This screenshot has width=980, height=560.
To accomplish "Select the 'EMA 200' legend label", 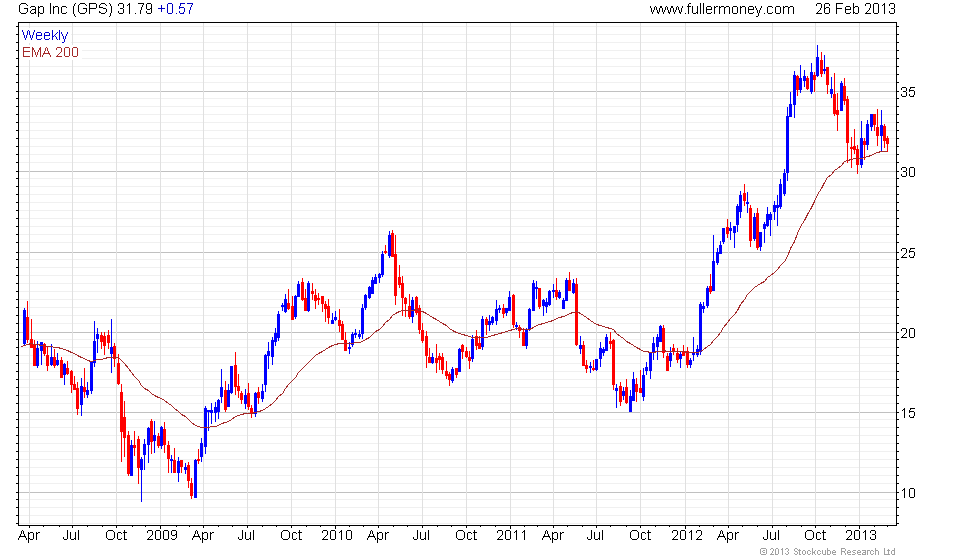I will (x=51, y=52).
